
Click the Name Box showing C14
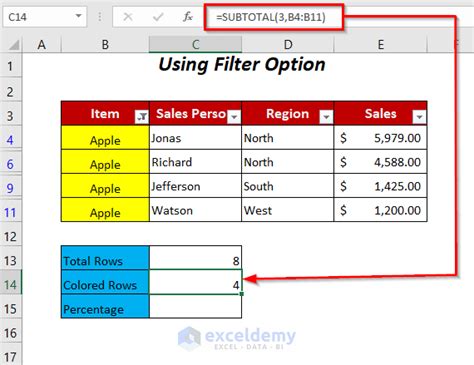point(45,17)
